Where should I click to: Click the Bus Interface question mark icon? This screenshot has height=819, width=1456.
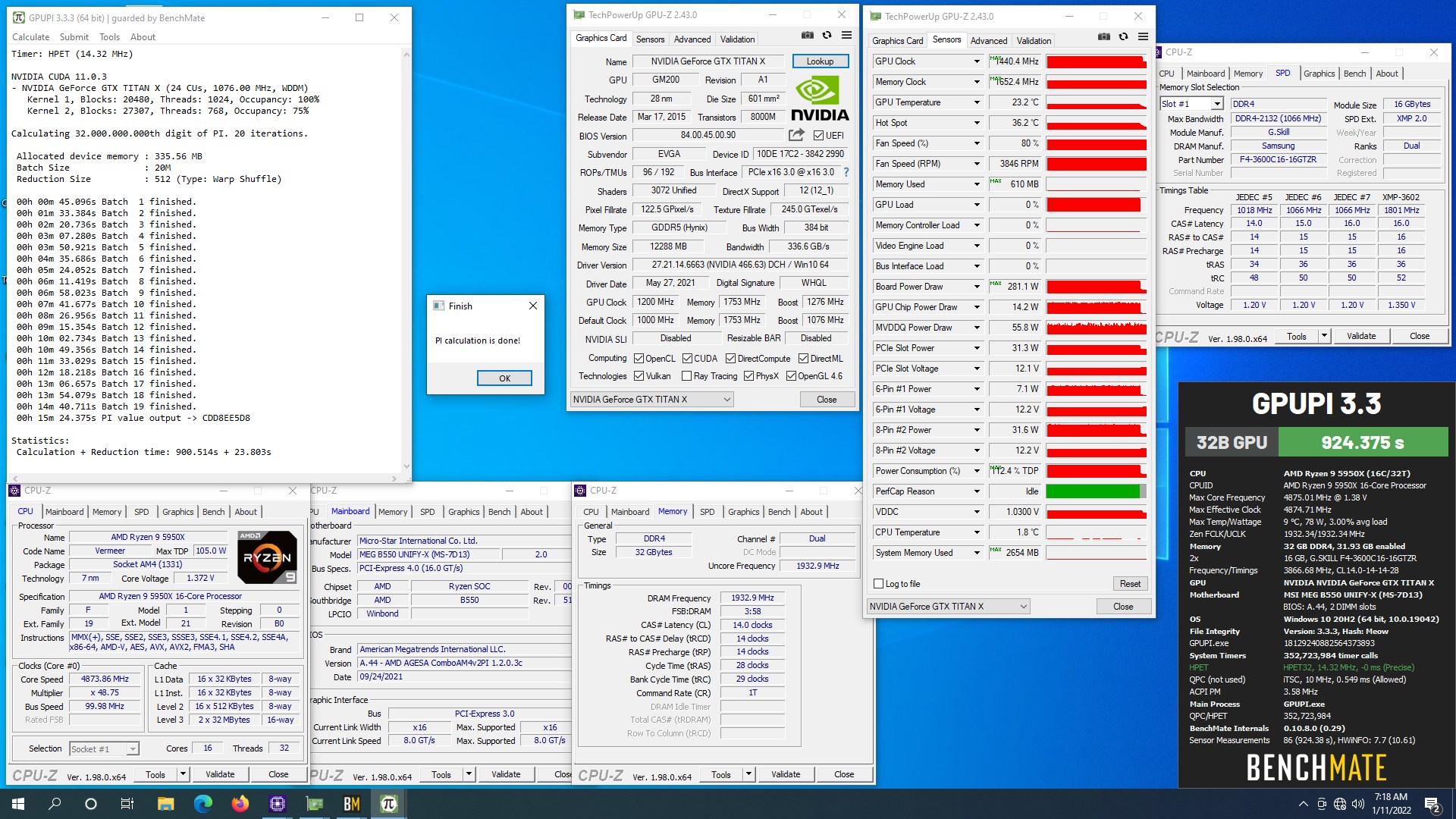click(846, 172)
